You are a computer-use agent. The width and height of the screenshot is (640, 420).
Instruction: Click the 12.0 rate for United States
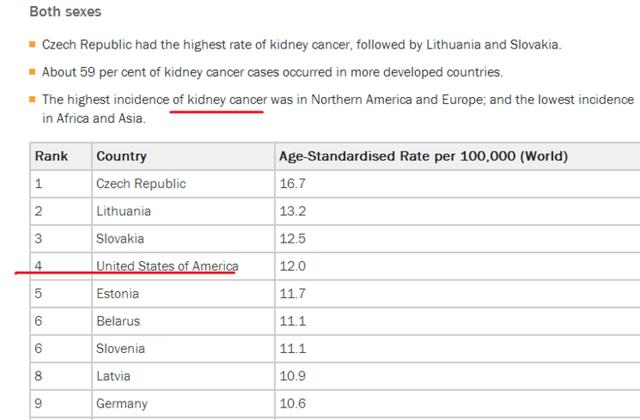tap(292, 266)
